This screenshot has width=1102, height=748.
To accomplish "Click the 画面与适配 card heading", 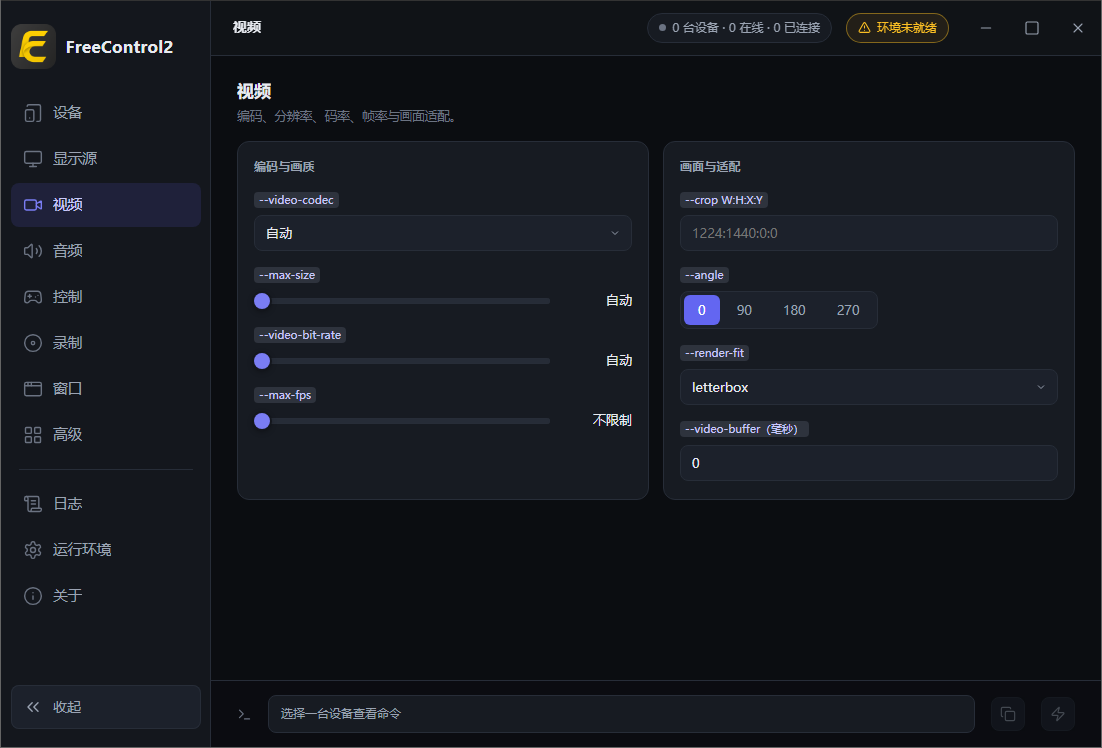I will coord(710,167).
